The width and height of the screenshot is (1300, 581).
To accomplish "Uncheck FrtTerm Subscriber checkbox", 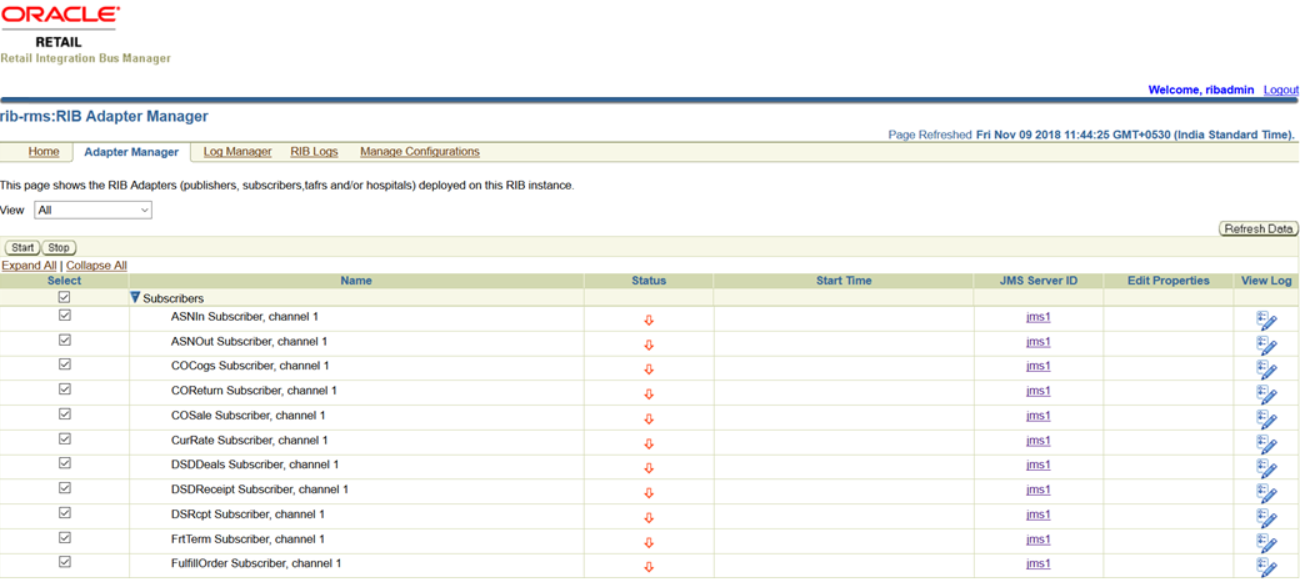I will 65,537.
